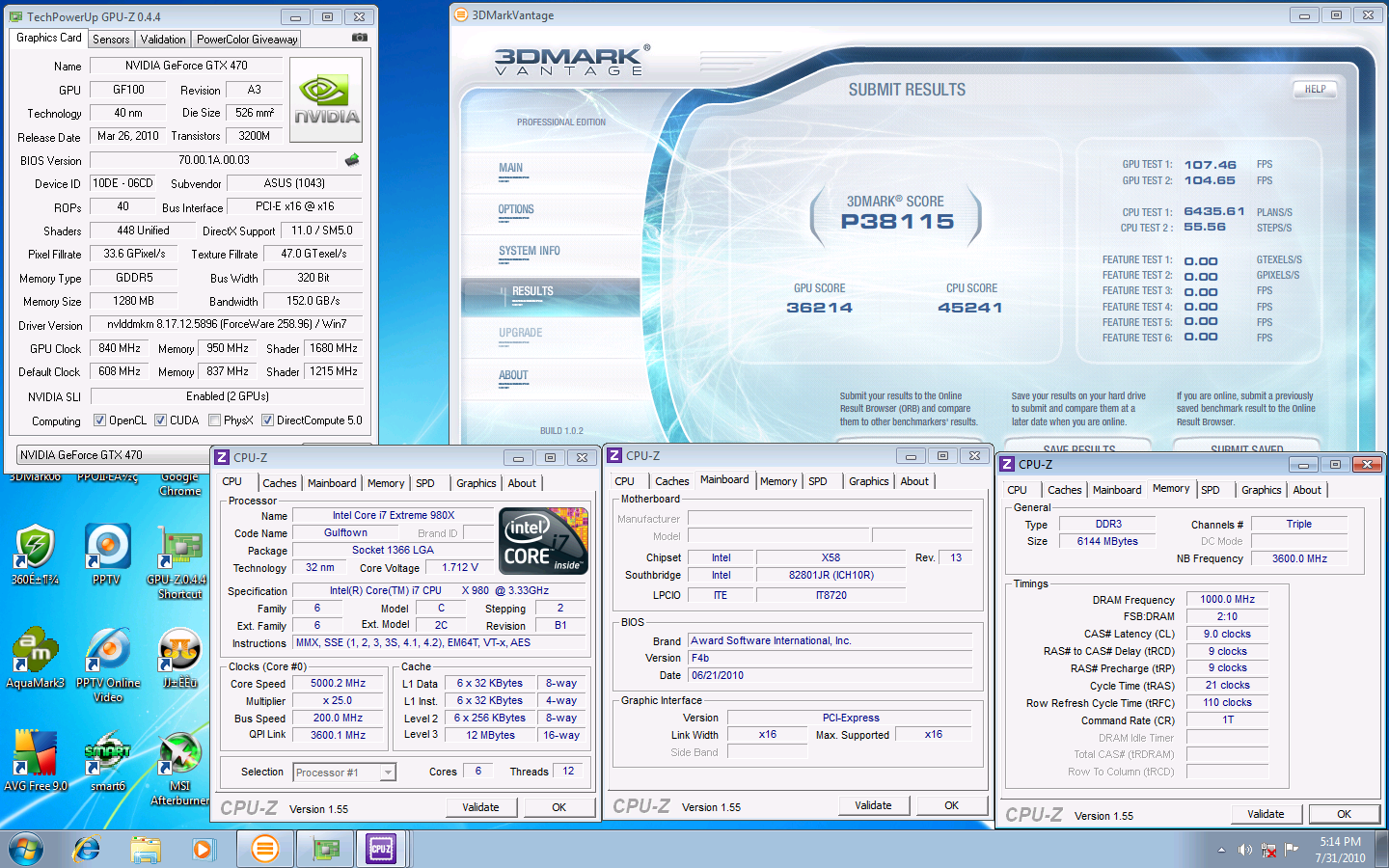Launch the MSI Afterburner desktop icon
Screen dimensions: 1389x868
click(x=179, y=768)
